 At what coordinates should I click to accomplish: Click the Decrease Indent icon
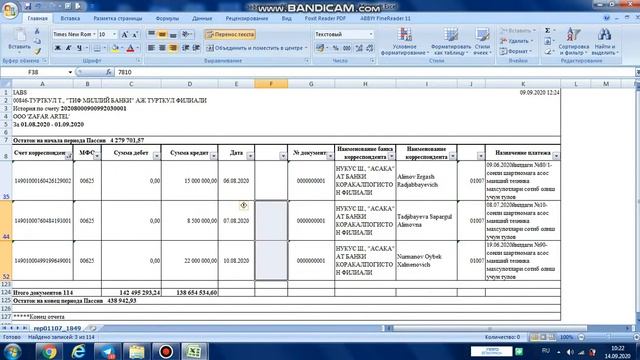pos(186,48)
